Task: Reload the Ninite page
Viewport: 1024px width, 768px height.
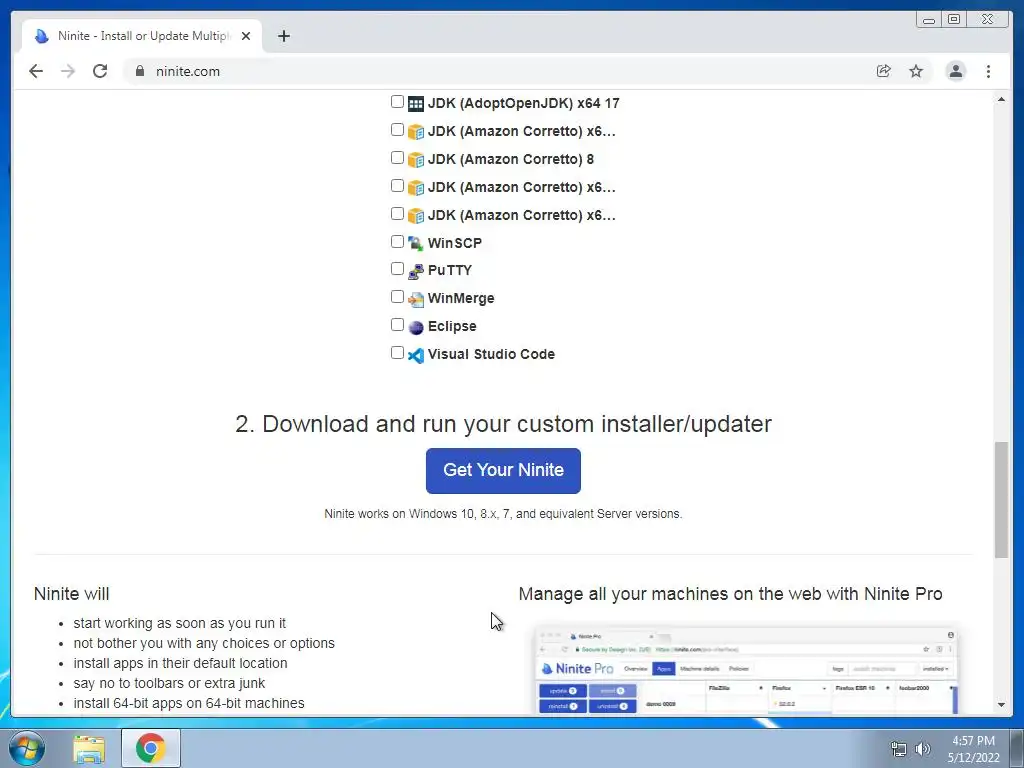Action: (100, 71)
